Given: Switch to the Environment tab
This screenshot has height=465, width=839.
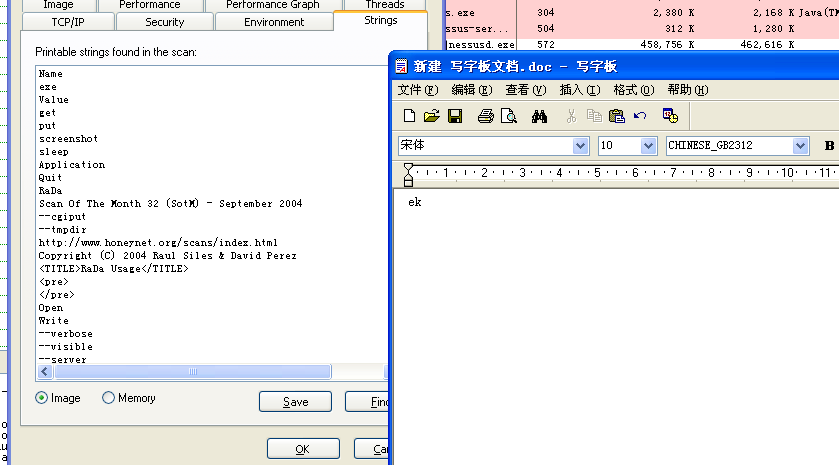Looking at the screenshot, I should coord(274,22).
